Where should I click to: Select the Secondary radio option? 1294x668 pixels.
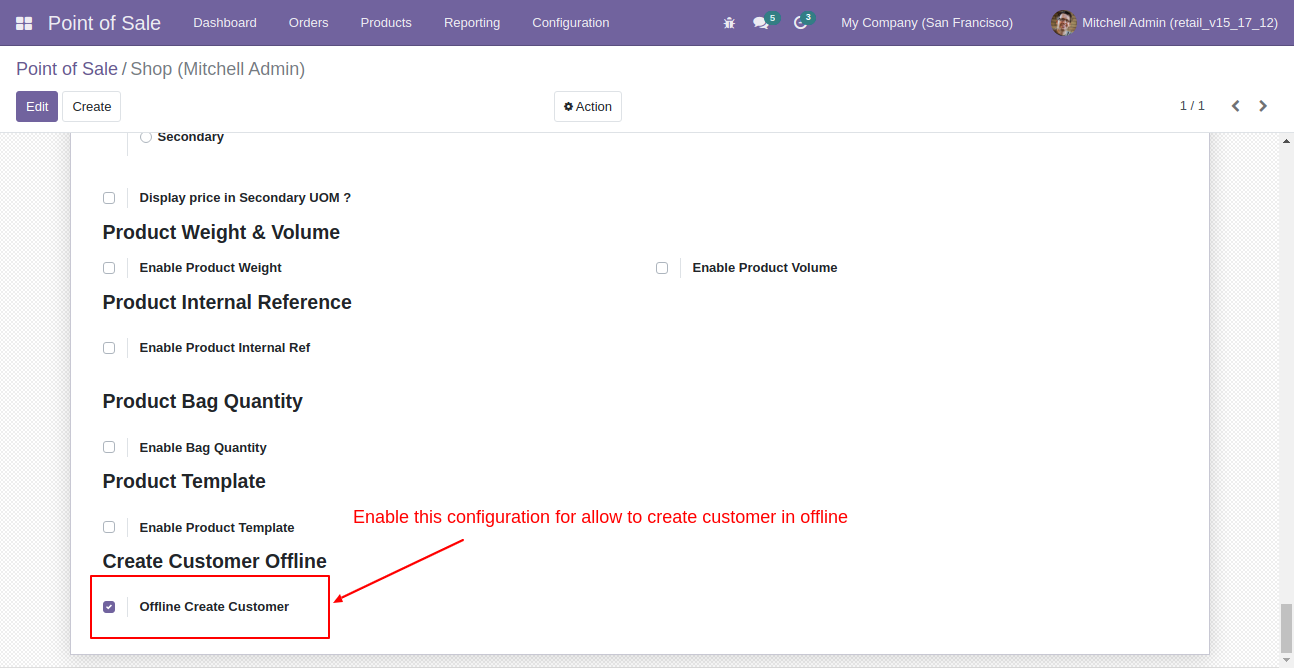point(146,137)
